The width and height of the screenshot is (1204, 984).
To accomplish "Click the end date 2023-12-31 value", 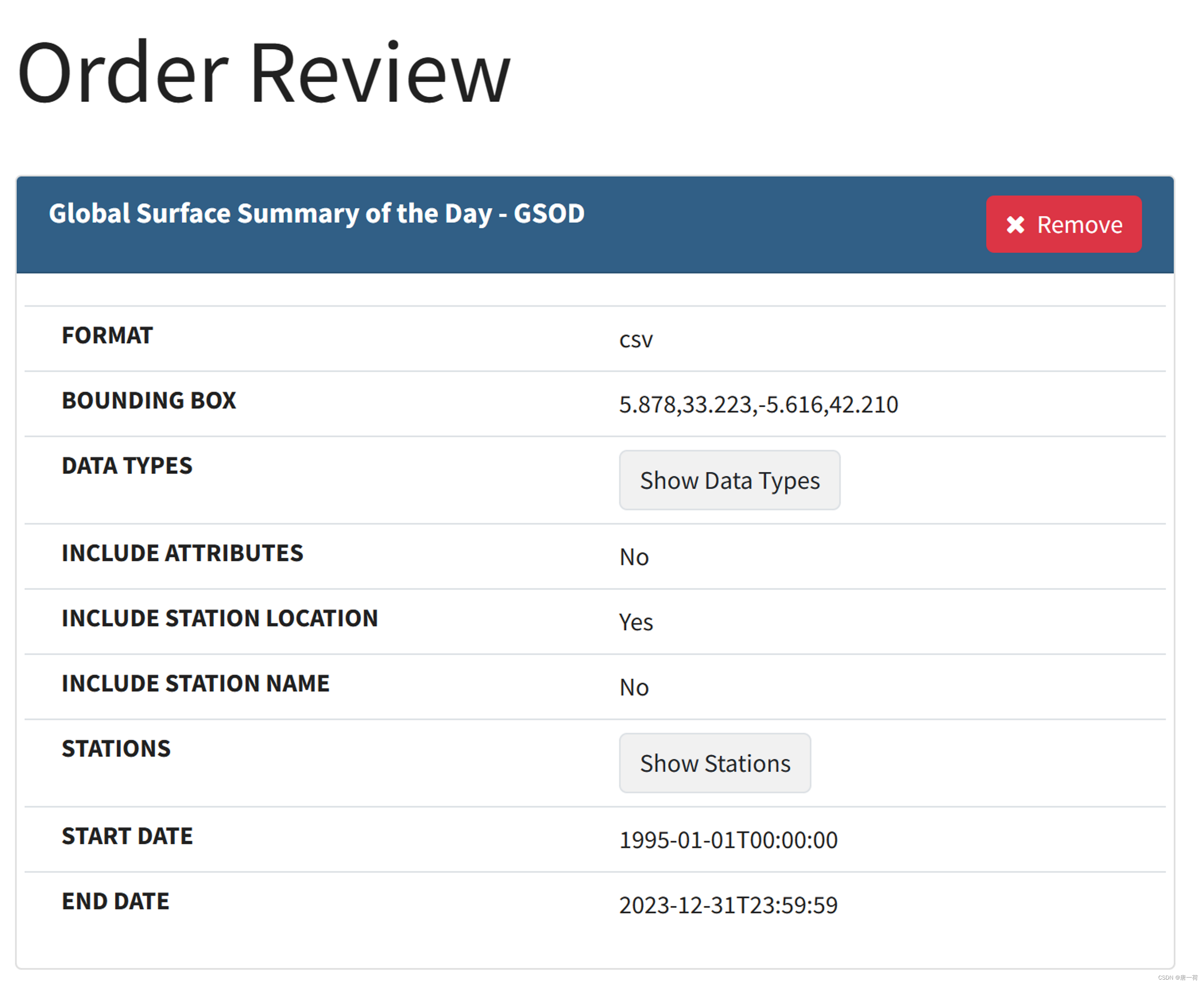I will coord(728,905).
